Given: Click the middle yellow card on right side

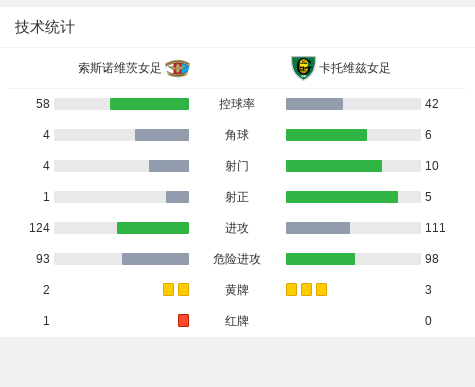Looking at the screenshot, I should pos(306,289).
